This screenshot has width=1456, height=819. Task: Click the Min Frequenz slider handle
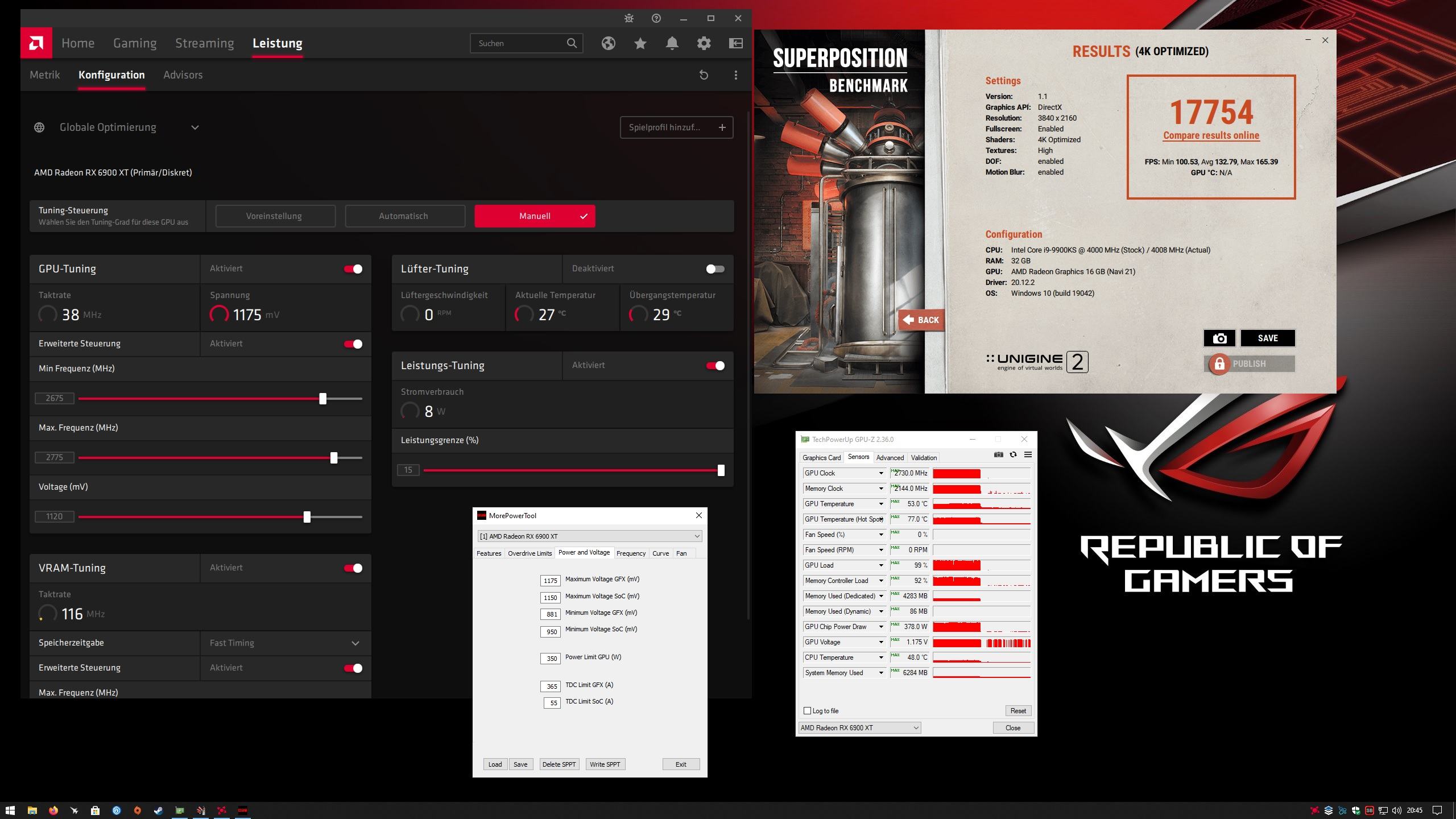(323, 399)
